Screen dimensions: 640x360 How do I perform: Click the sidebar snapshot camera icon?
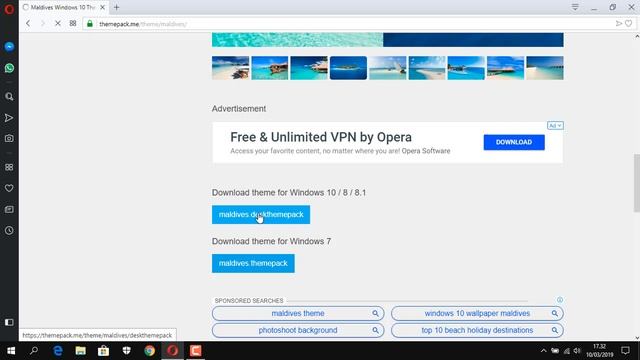[x=9, y=138]
